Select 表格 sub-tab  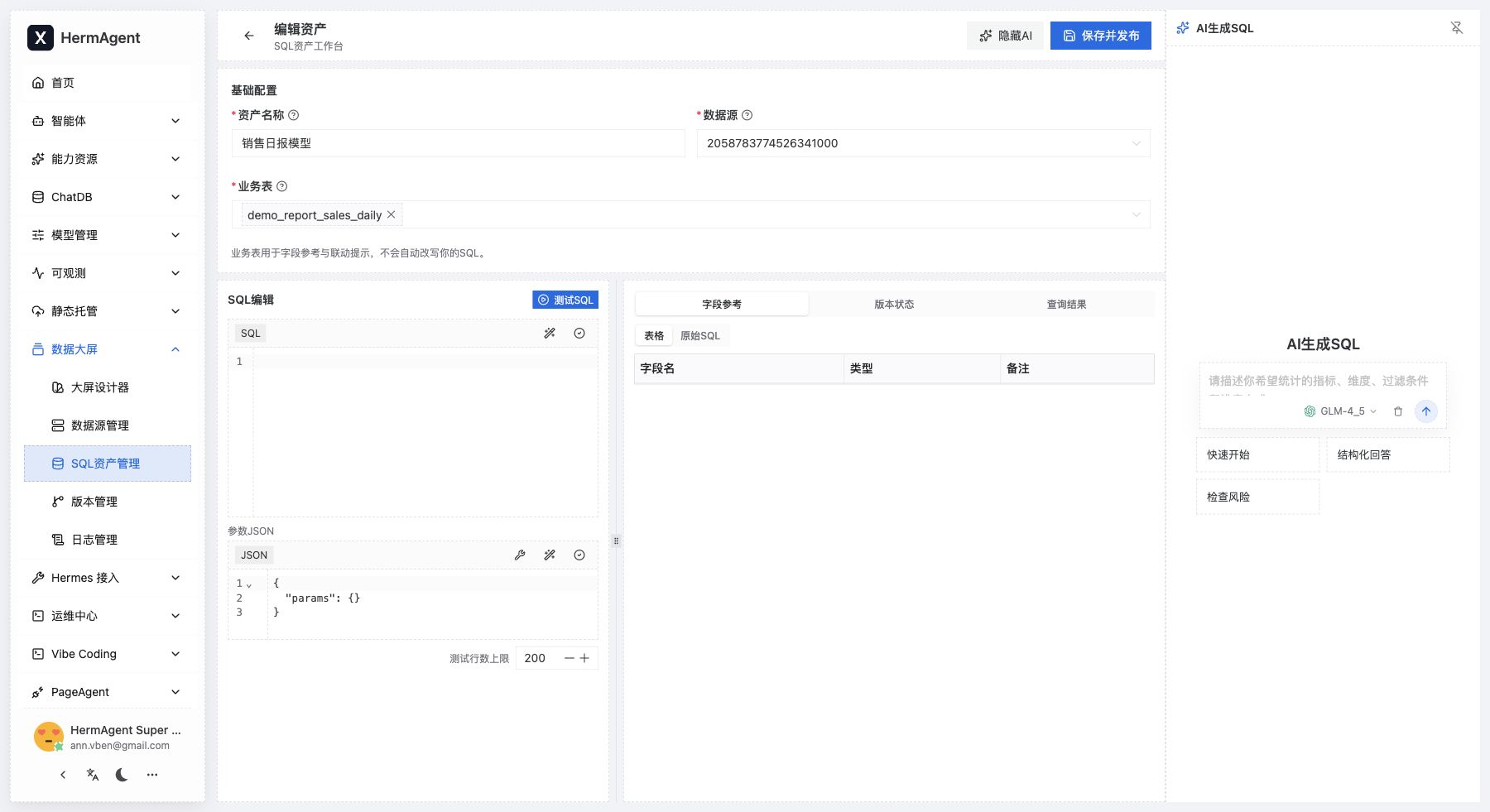pyautogui.click(x=654, y=335)
